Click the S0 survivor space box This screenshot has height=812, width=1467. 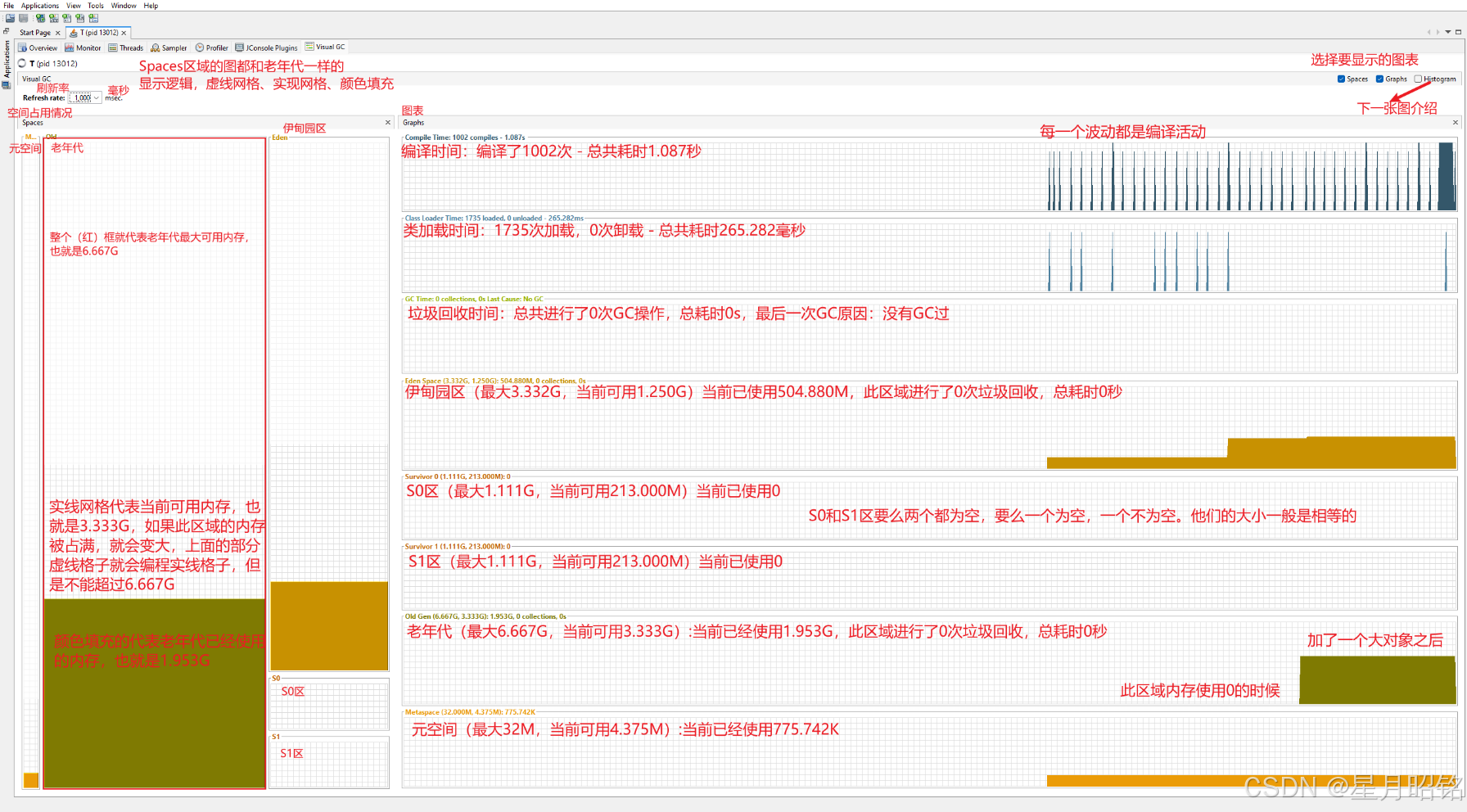pos(329,705)
